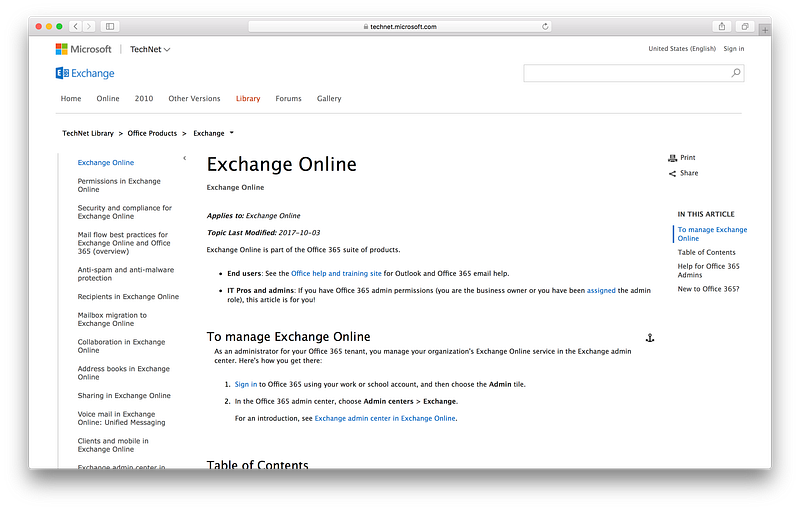Open Anti-spam and anti-malware protection
800x510 pixels.
[126, 274]
